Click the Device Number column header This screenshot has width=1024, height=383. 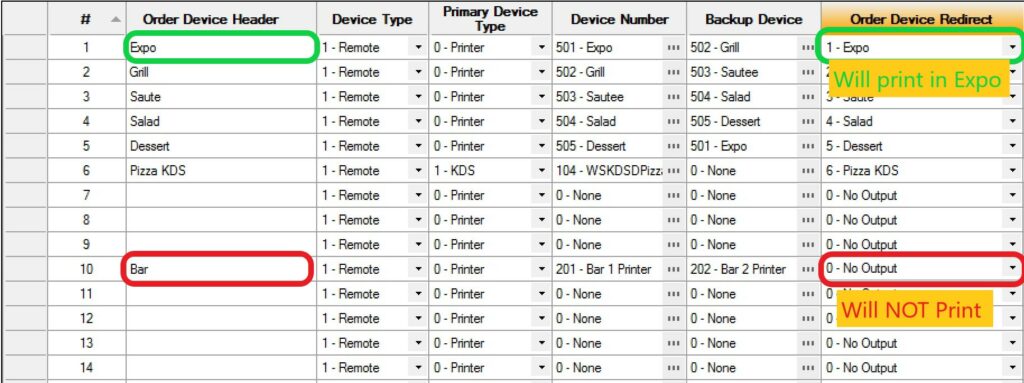click(619, 19)
